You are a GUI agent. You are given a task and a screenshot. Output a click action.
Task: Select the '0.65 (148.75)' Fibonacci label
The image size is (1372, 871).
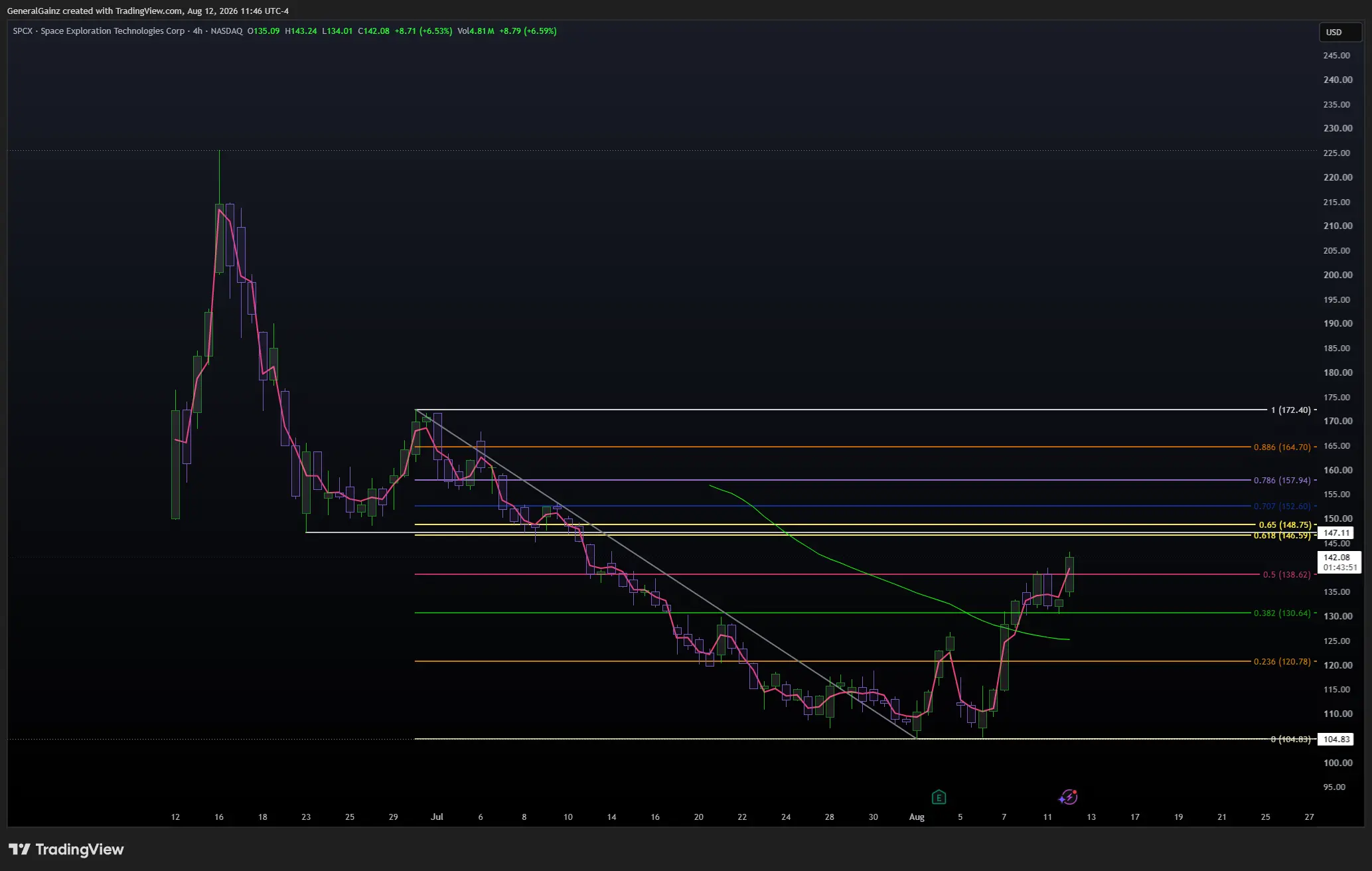(x=1284, y=525)
